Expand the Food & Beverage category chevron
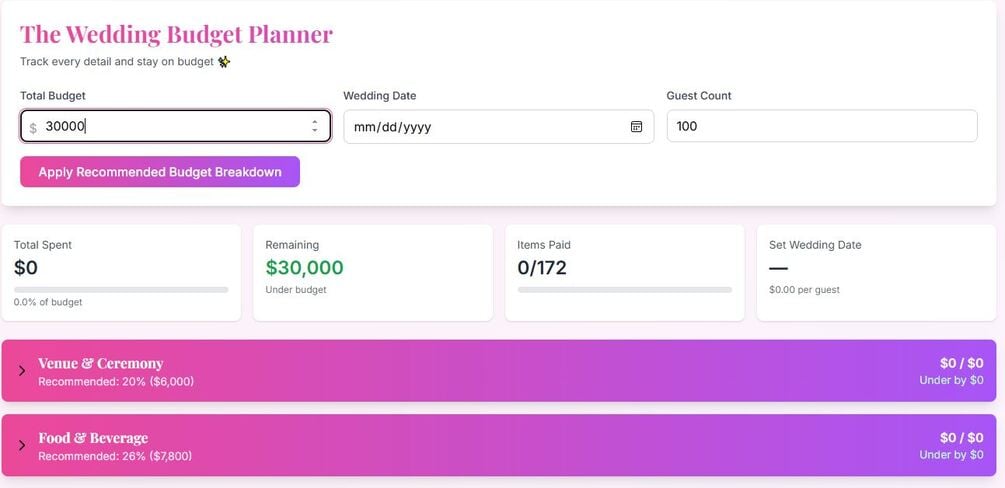Viewport: 1005px width, 488px height. point(22,445)
